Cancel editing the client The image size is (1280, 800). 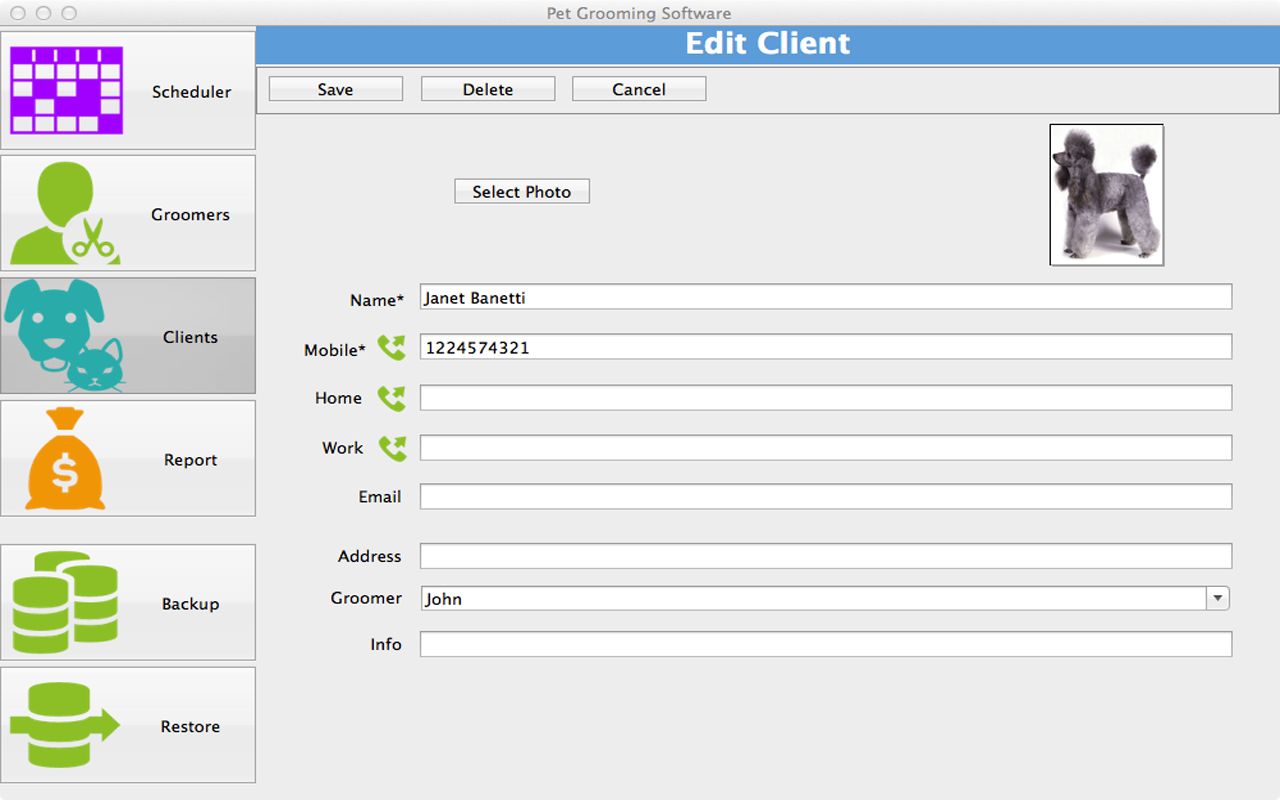639,89
